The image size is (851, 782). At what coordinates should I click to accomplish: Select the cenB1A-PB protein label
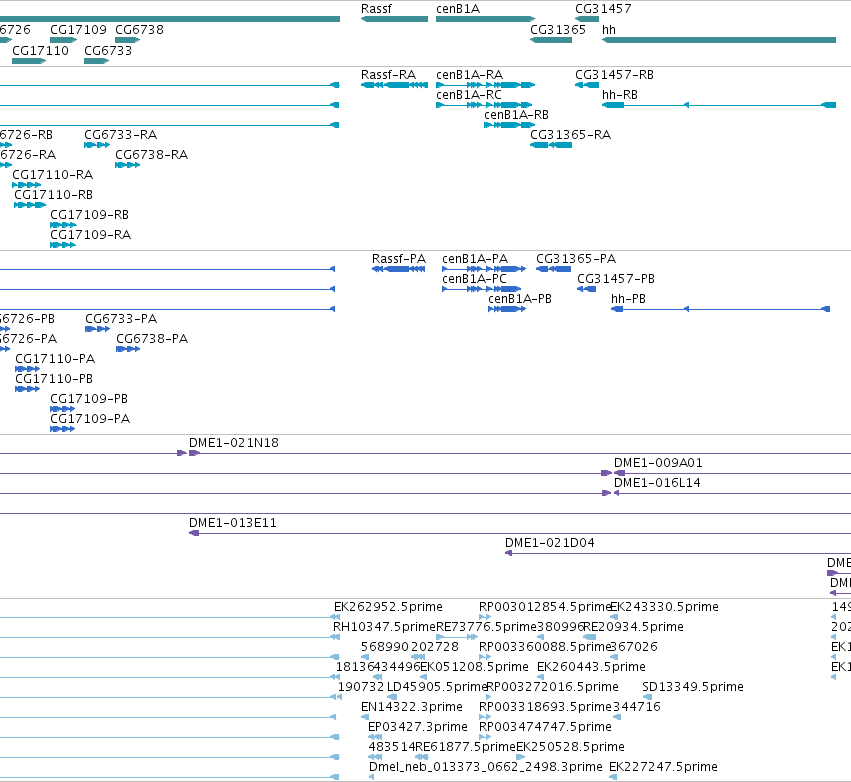coord(519,298)
